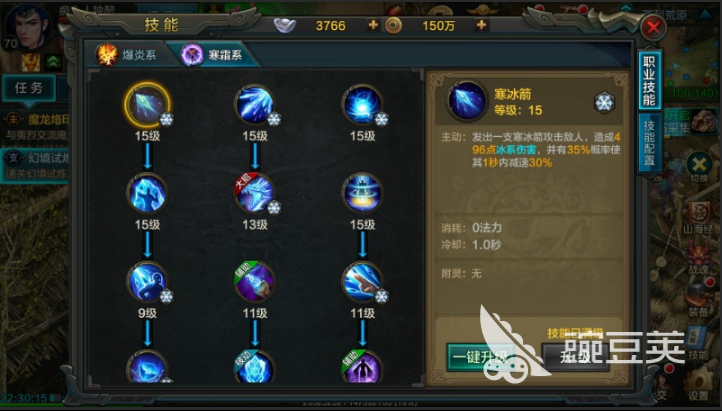
Task: Switch to the 爆炎系 tab
Action: click(127, 55)
